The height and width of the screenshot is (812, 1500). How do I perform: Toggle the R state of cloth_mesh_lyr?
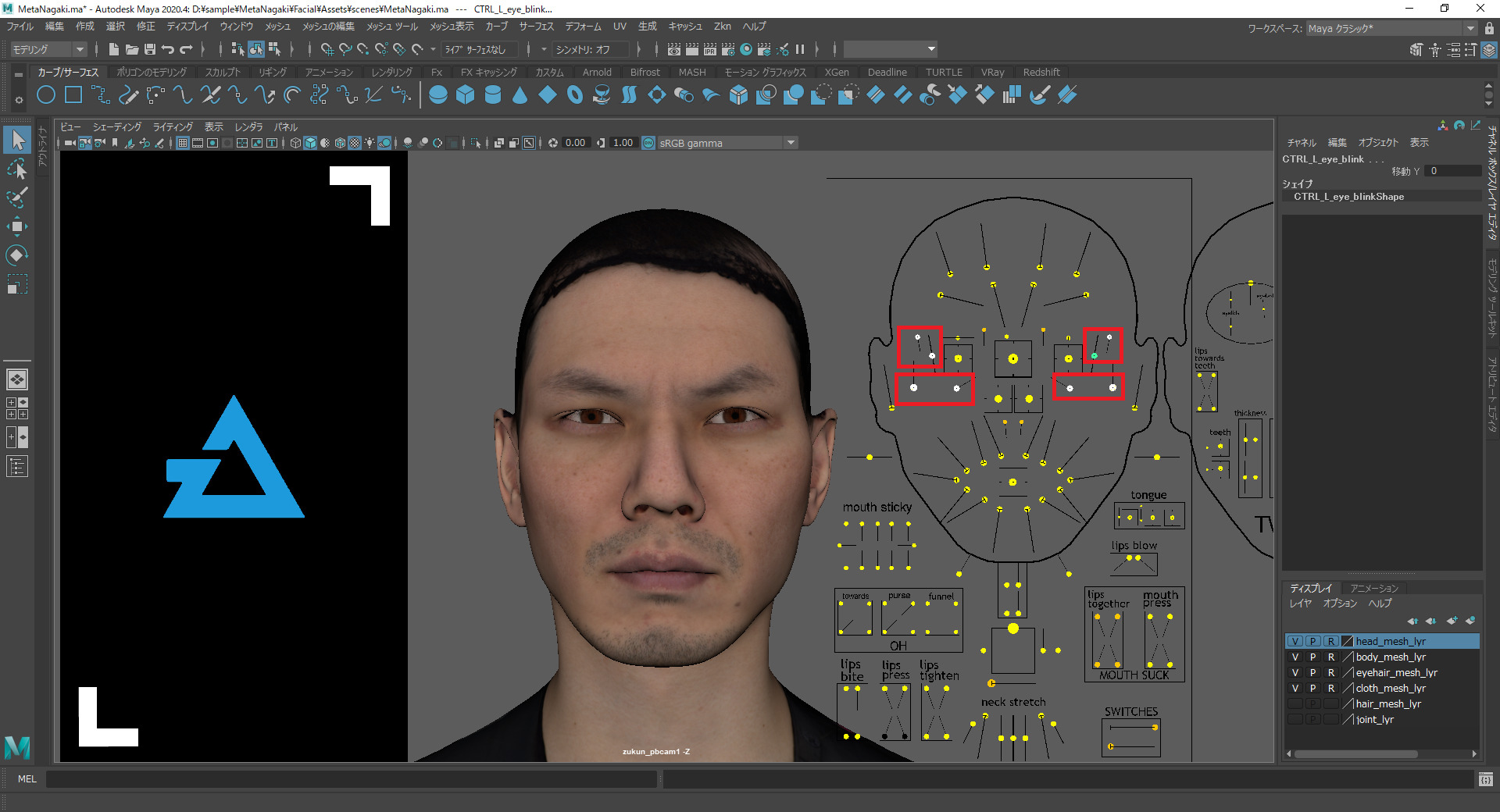tap(1330, 688)
